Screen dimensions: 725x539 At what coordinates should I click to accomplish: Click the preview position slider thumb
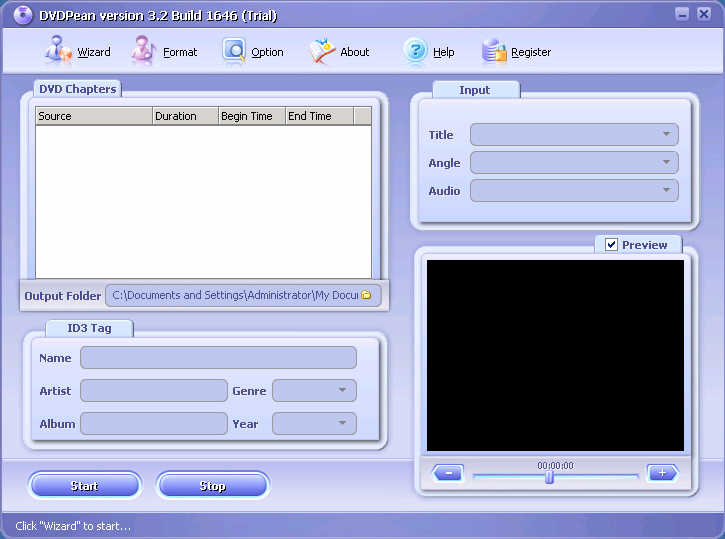click(549, 477)
